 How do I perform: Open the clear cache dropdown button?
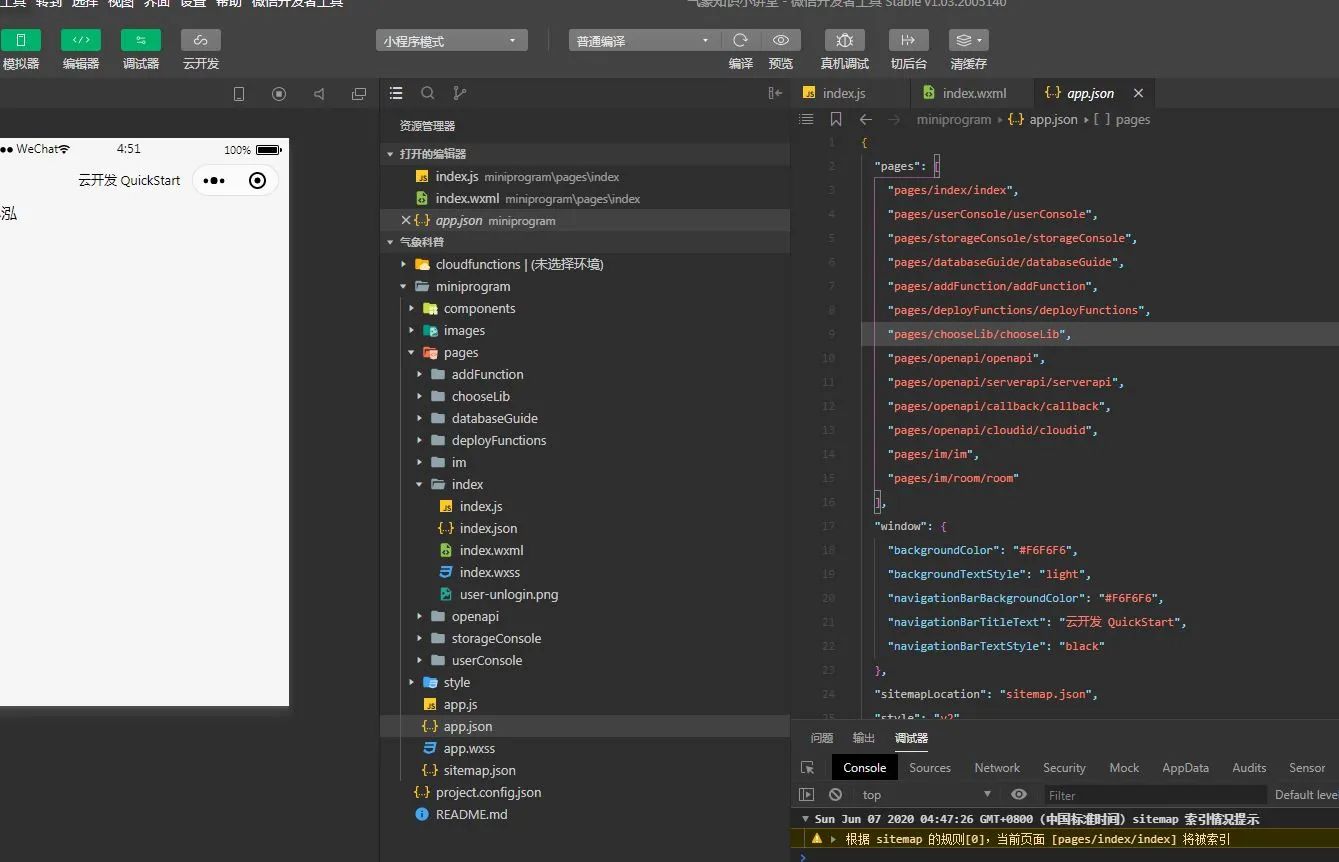(x=968, y=40)
